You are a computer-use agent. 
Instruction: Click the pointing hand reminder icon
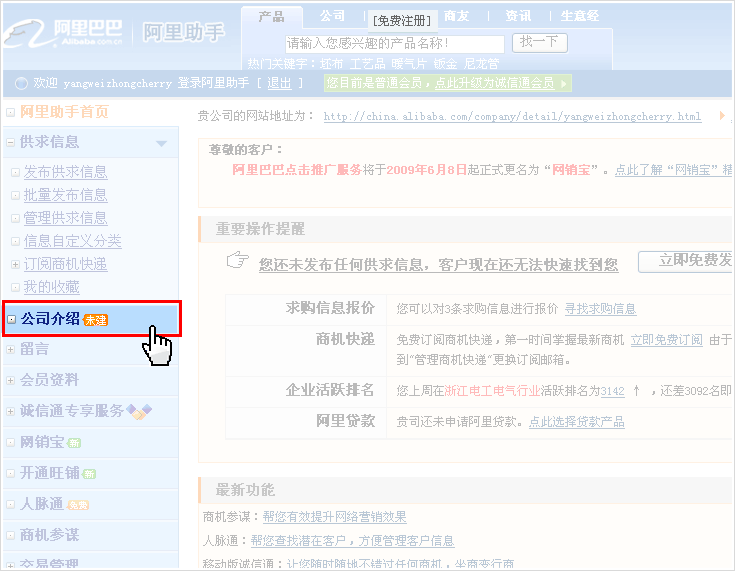coord(238,260)
